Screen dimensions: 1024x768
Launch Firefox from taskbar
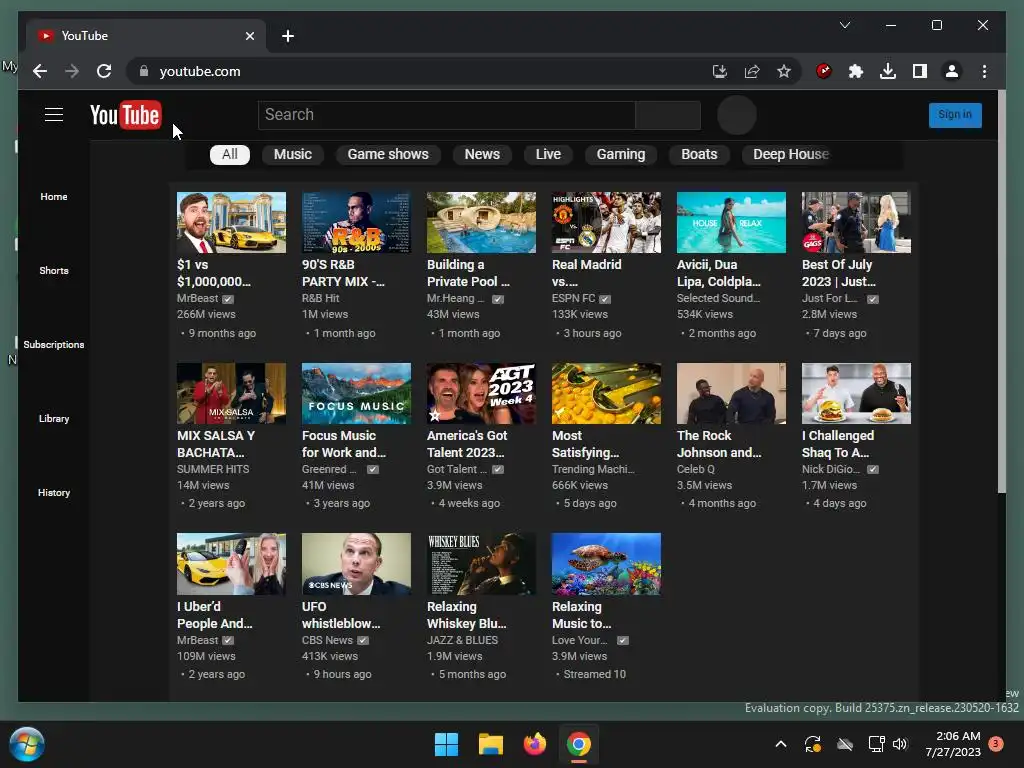[x=535, y=744]
